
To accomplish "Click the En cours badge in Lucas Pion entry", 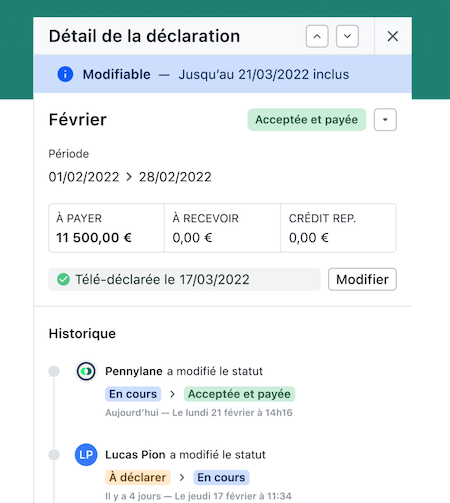I will 221,477.
